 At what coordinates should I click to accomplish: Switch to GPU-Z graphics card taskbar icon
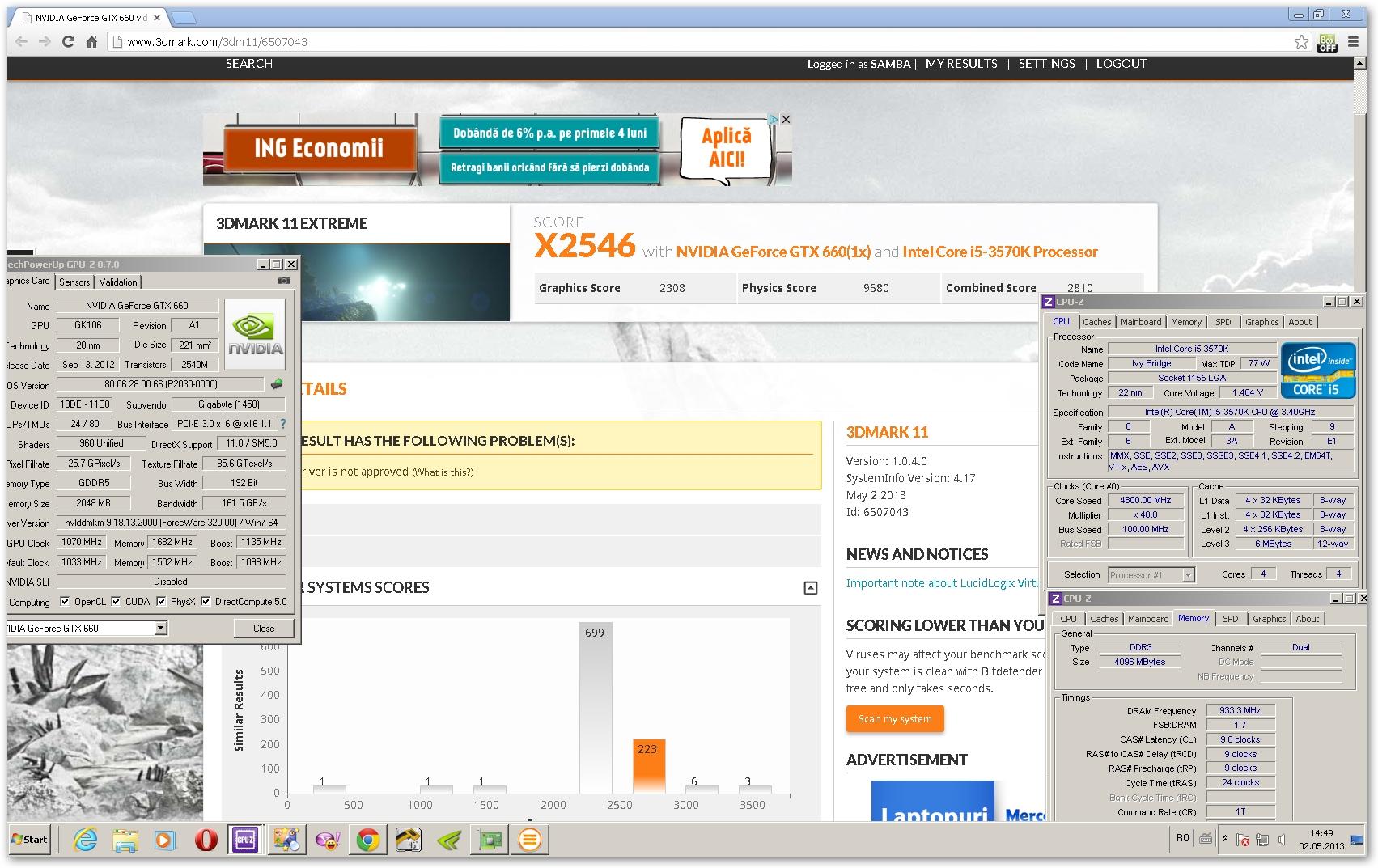(x=490, y=840)
